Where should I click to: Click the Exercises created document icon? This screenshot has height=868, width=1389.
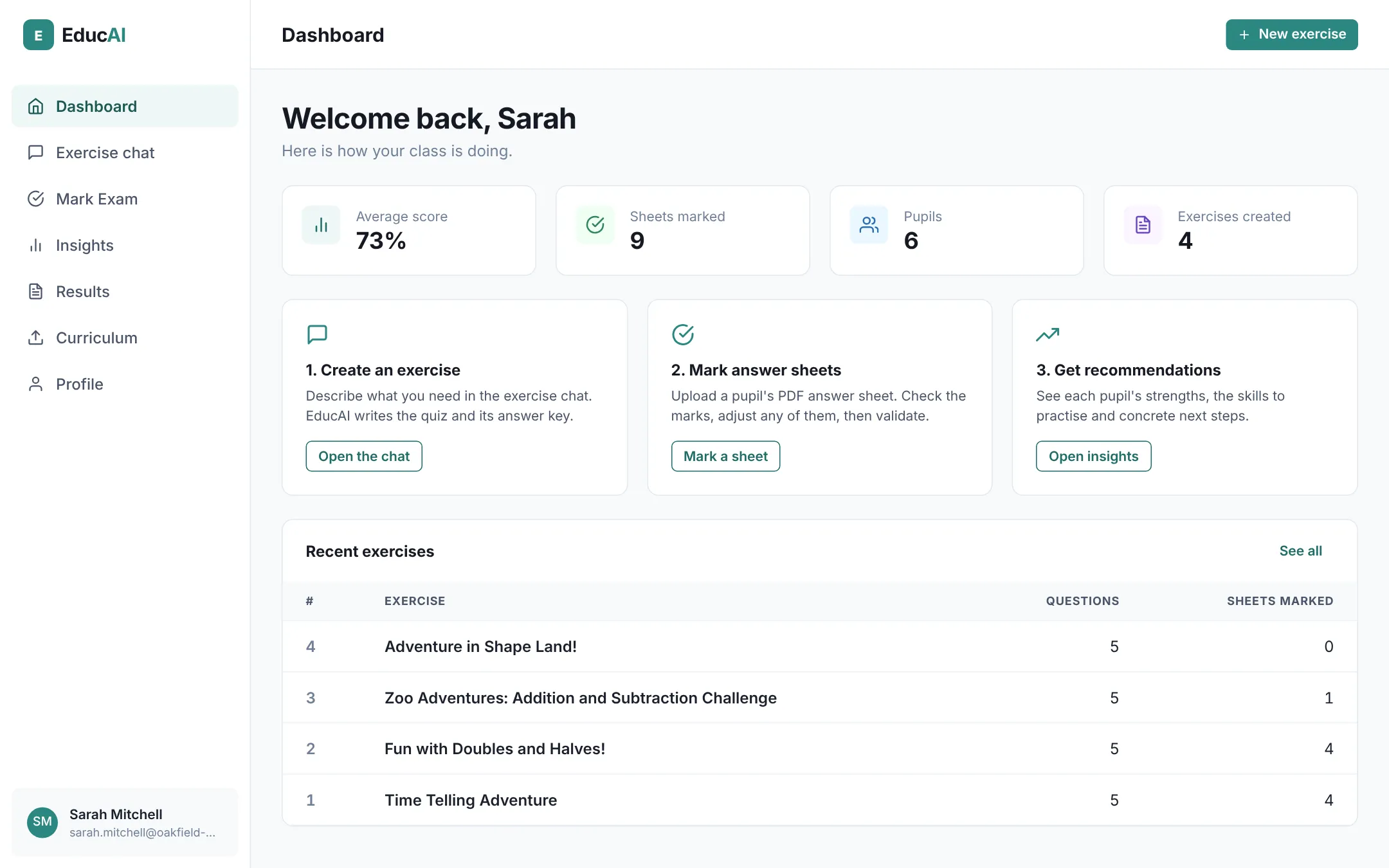coord(1143,224)
